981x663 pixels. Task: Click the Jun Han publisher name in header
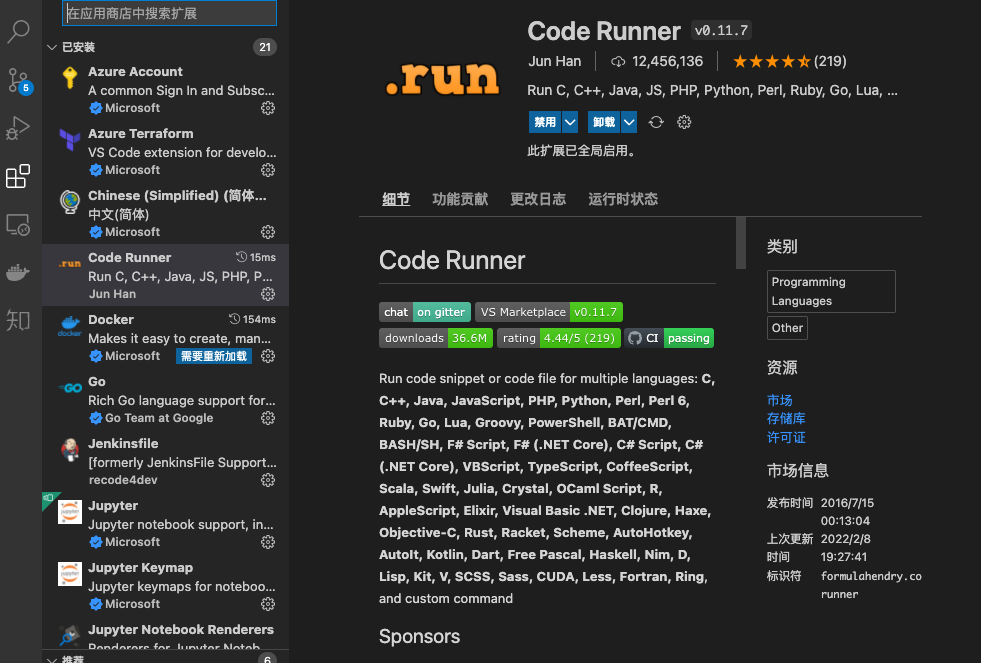pos(554,61)
